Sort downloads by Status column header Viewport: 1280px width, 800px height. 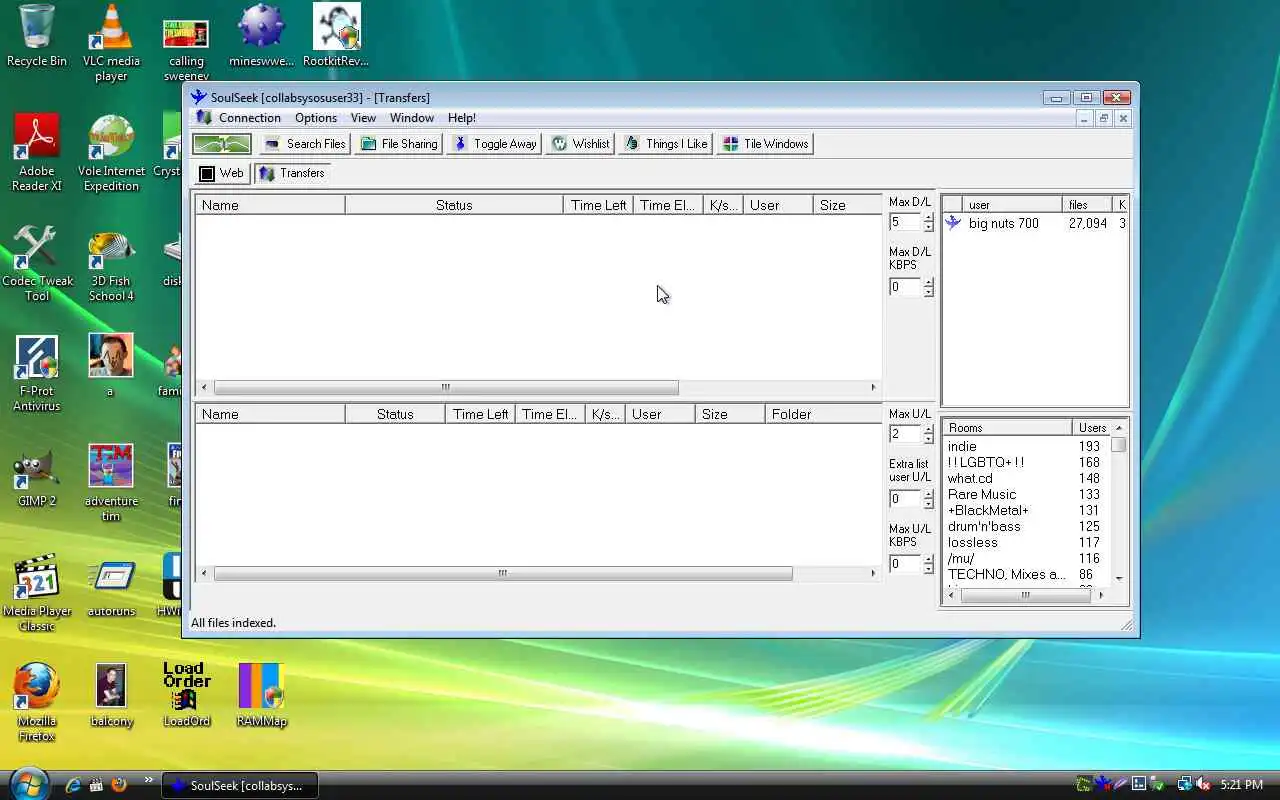(x=454, y=205)
